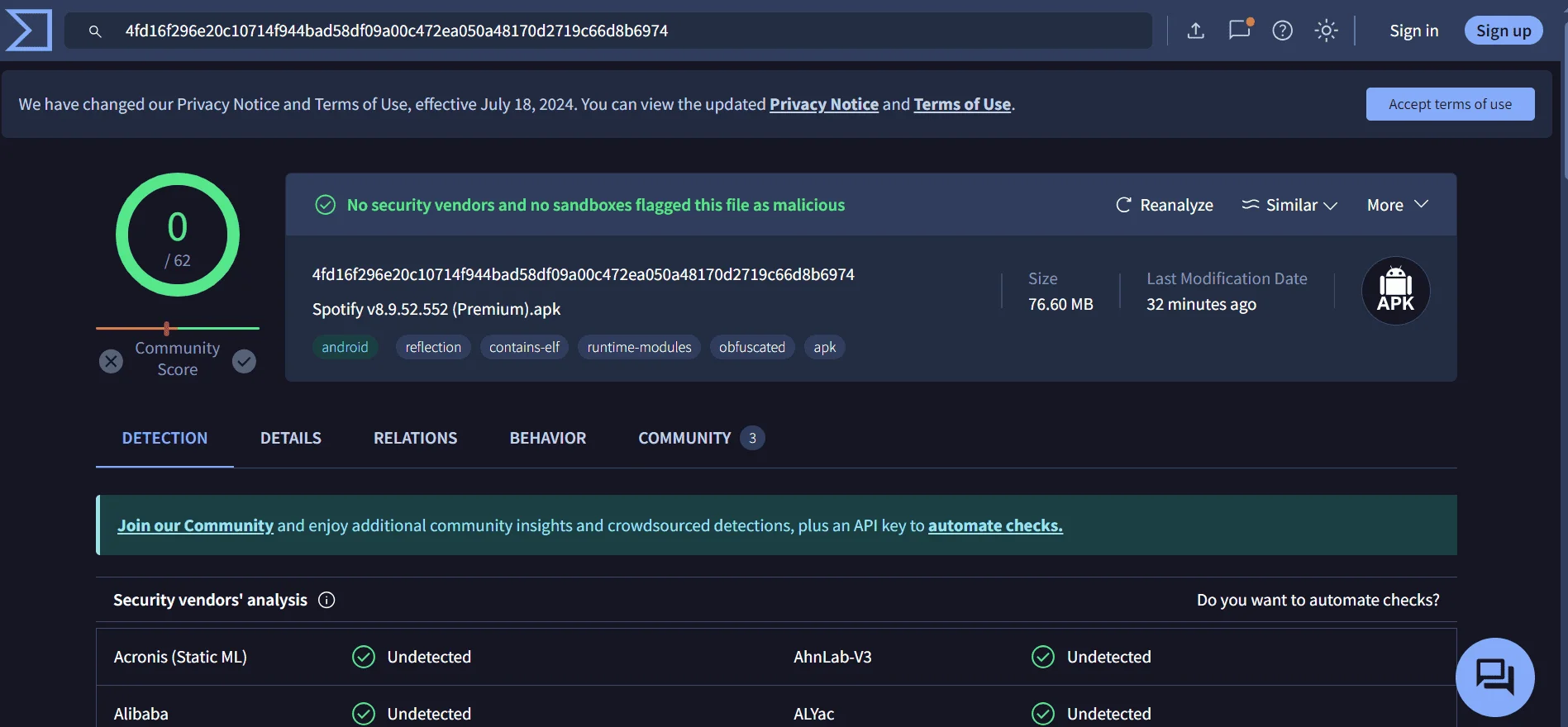Click the Community Score slider bar

tap(178, 328)
